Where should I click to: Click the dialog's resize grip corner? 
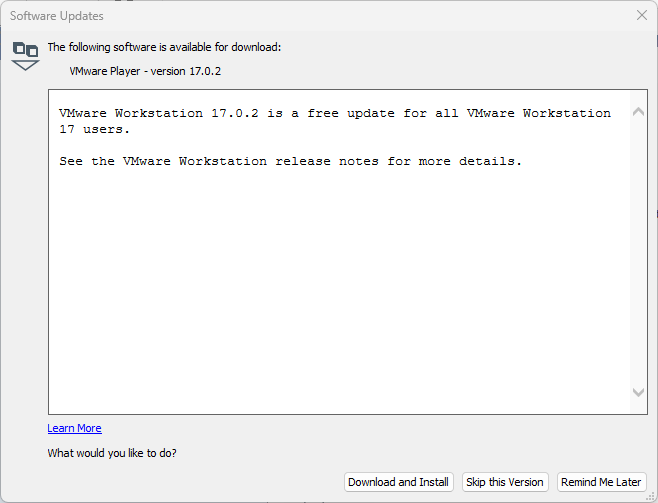coord(650,496)
